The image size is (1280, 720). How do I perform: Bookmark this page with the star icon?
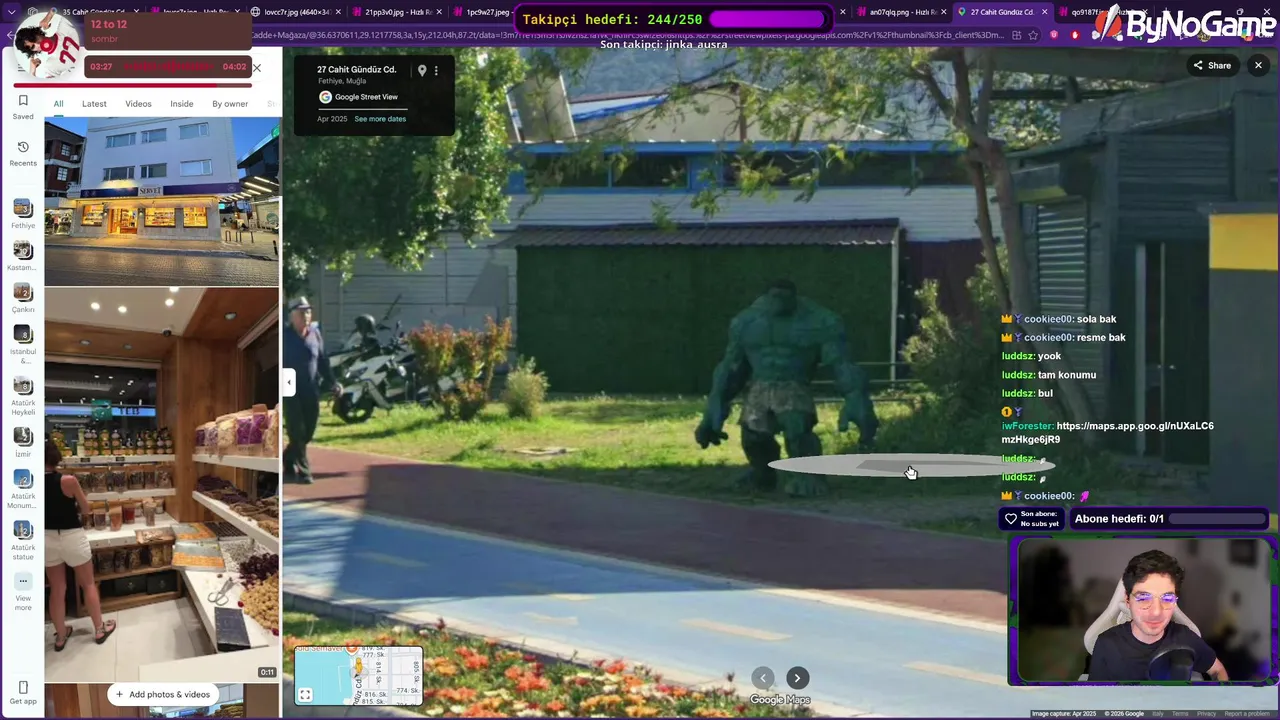pyautogui.click(x=1035, y=35)
